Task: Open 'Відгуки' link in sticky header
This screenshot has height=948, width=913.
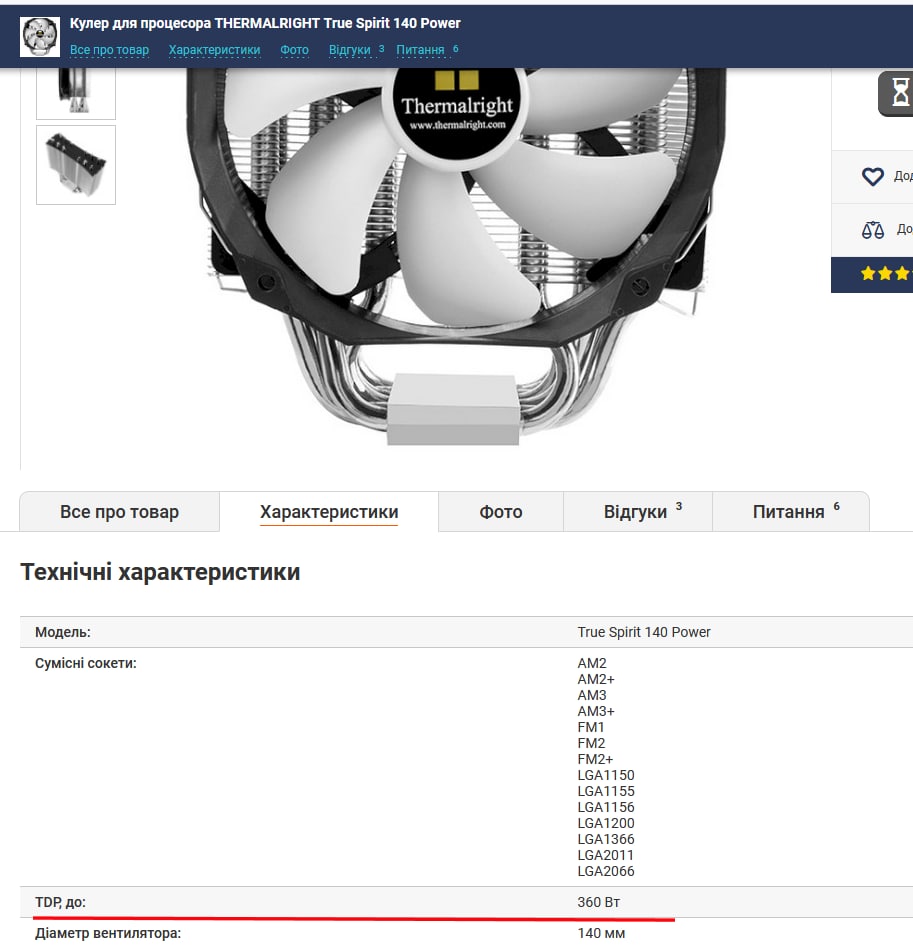Action: pyautogui.click(x=349, y=50)
